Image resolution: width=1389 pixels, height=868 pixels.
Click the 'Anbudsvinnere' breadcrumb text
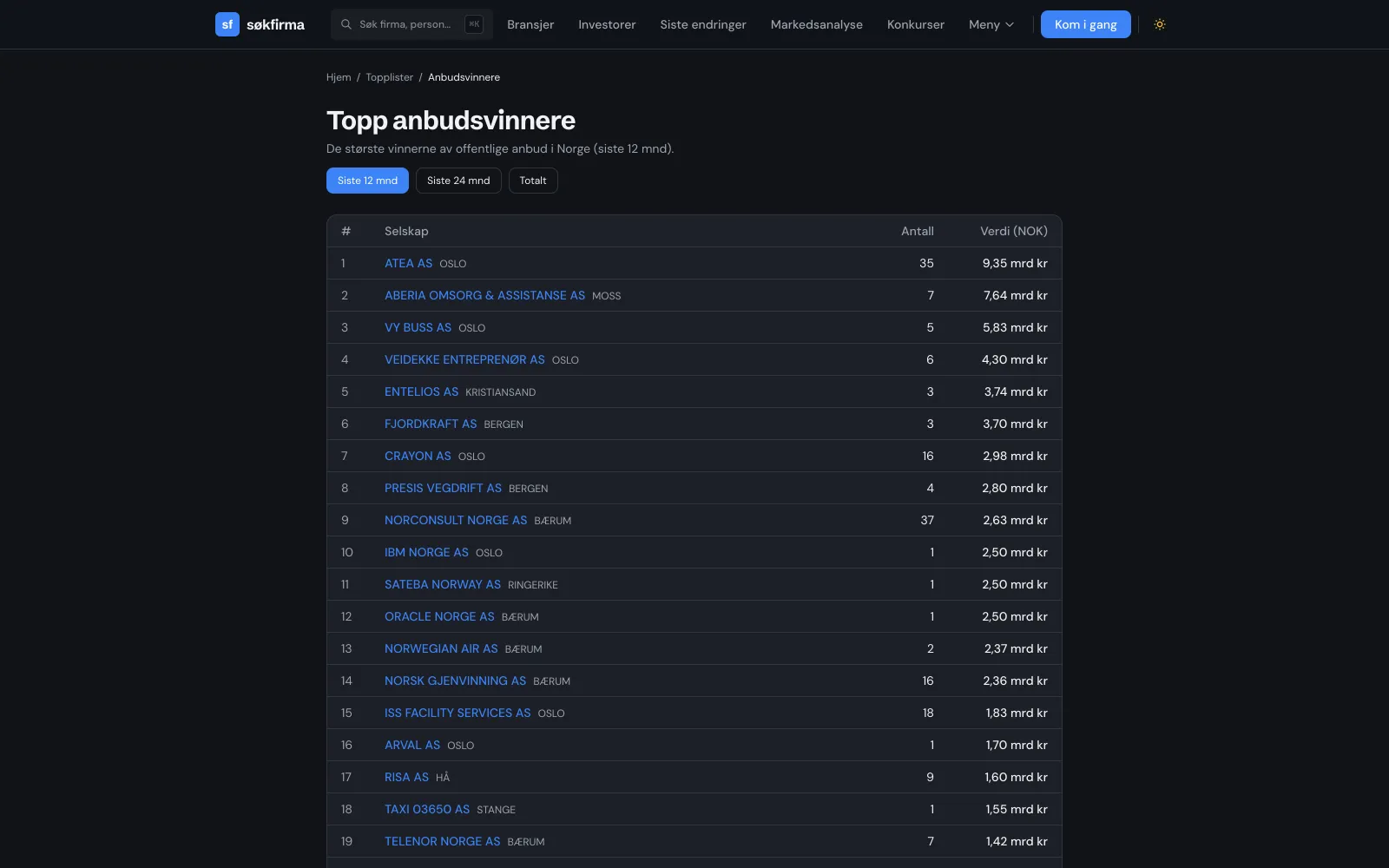pos(464,77)
